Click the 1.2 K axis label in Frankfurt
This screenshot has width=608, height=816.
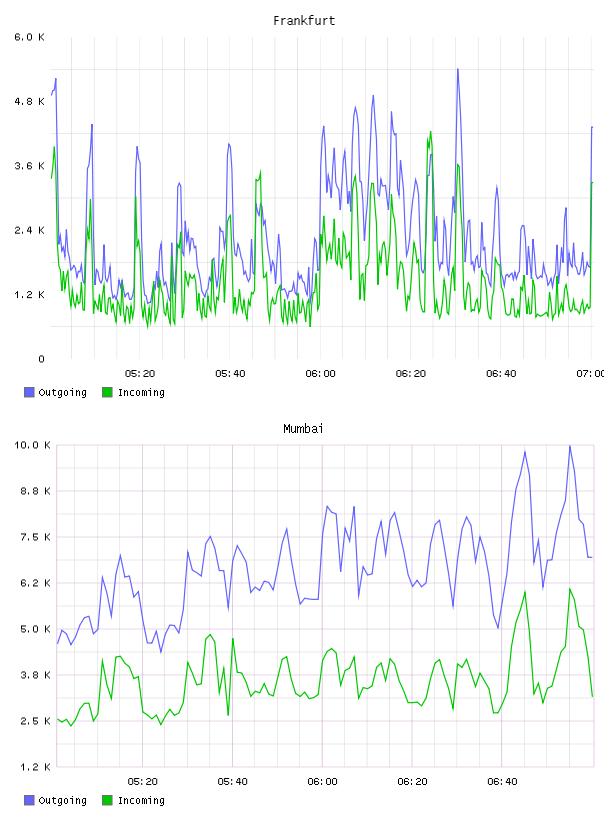tap(30, 295)
